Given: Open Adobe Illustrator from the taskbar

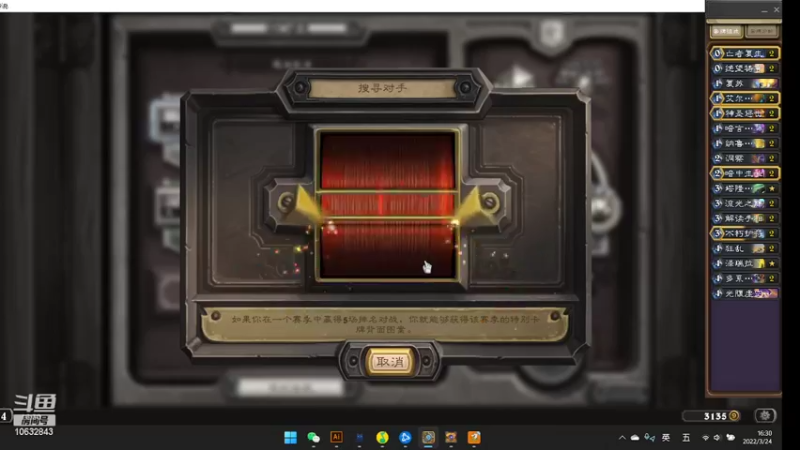Looking at the screenshot, I should click(336, 437).
